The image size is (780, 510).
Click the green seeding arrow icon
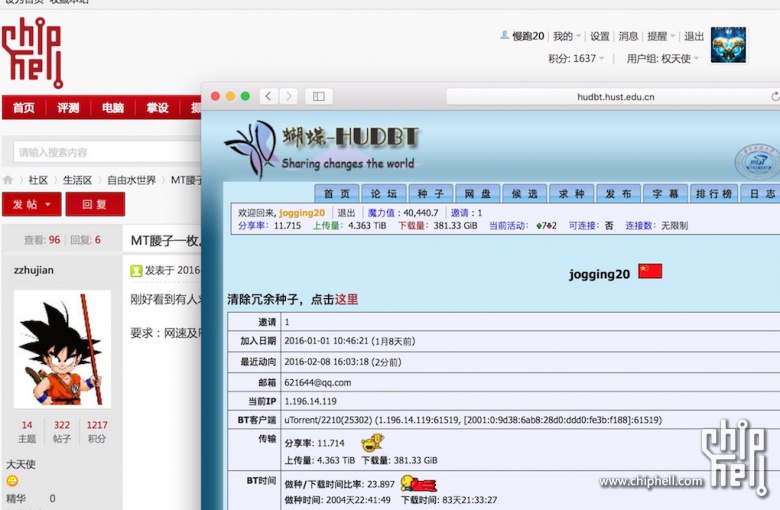click(539, 226)
